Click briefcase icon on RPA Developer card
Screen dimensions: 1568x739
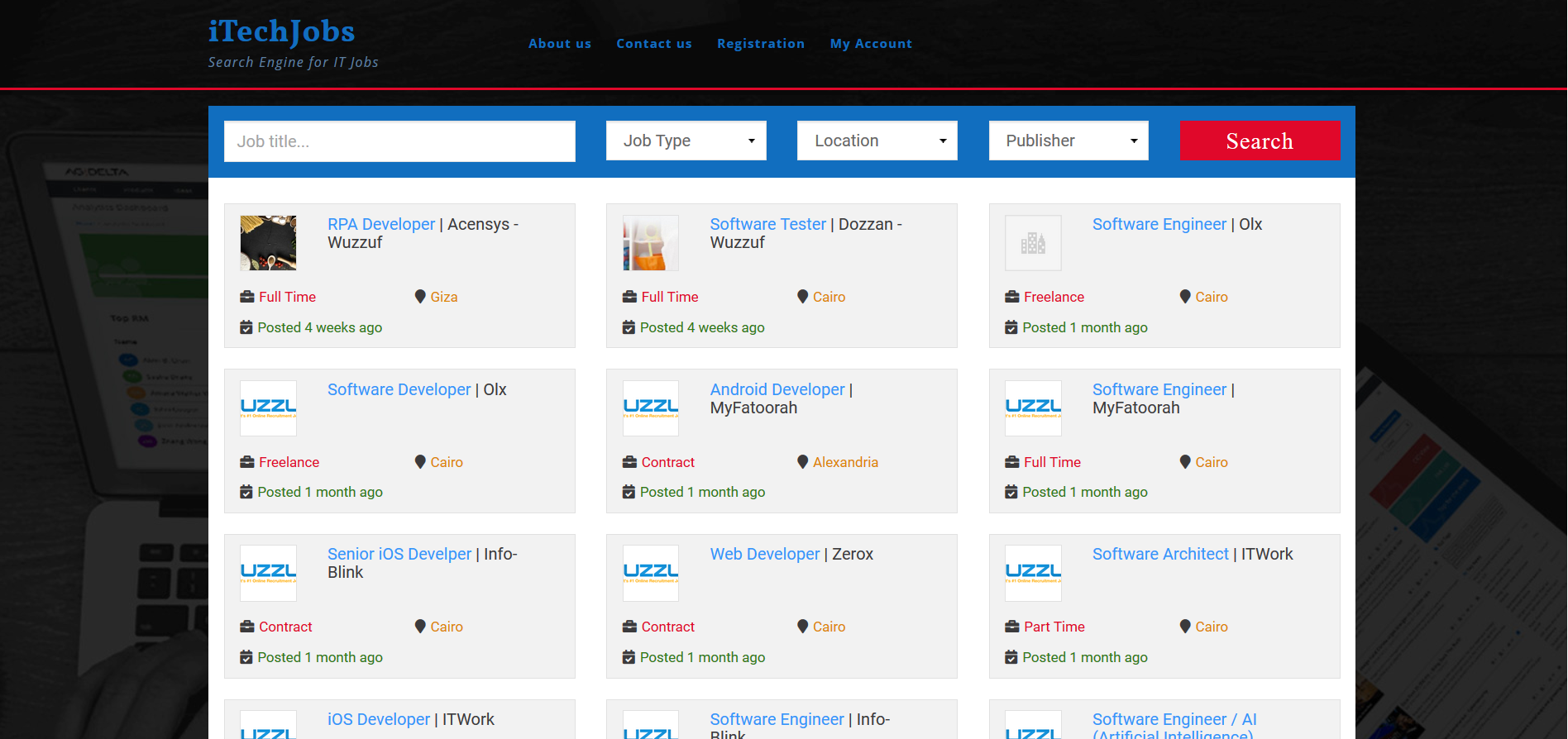pos(246,297)
